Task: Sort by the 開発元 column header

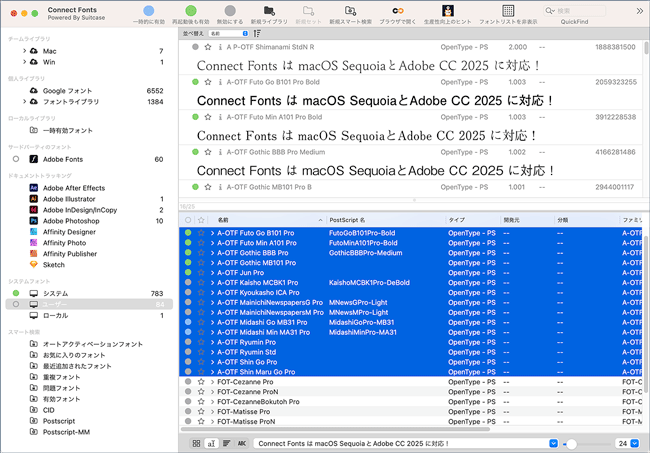Action: coord(527,220)
